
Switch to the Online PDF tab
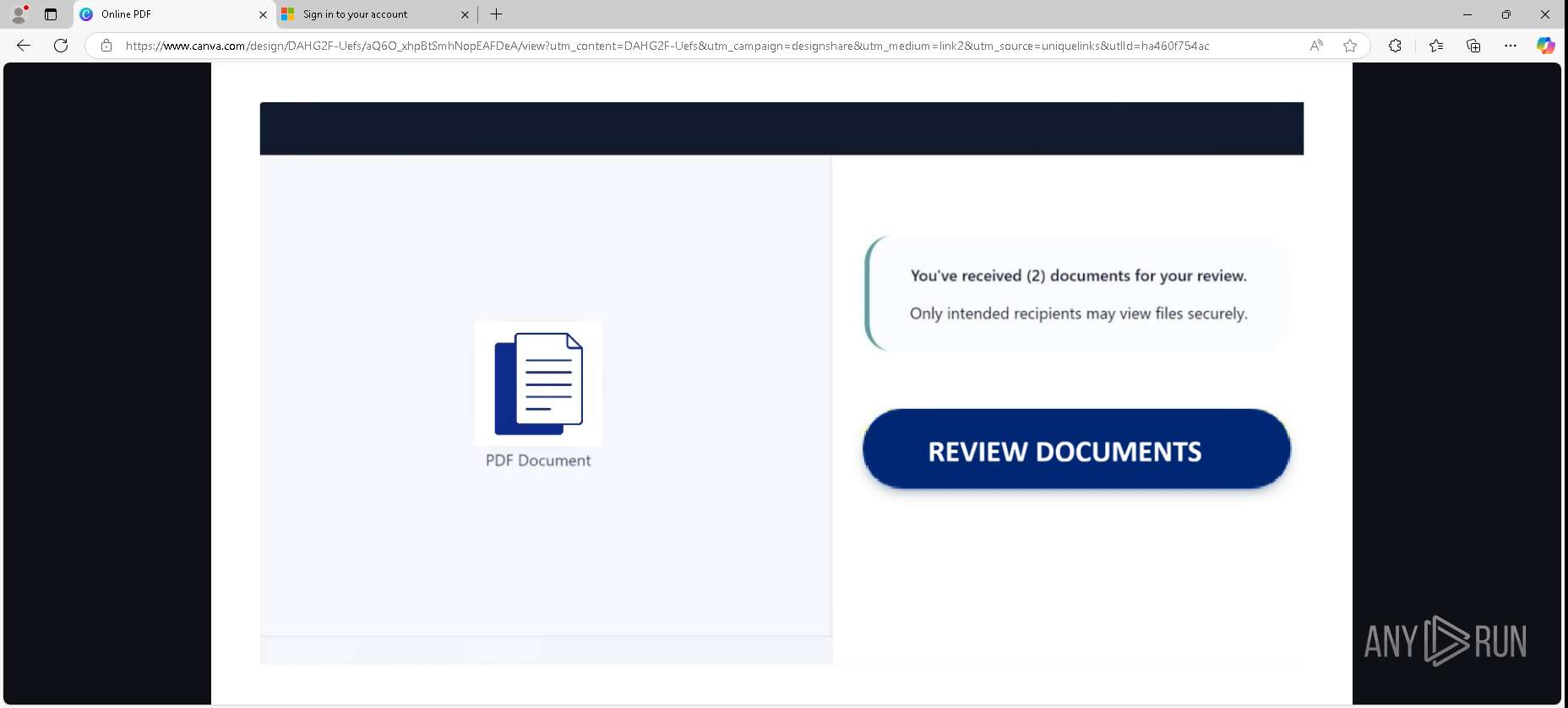coord(174,14)
